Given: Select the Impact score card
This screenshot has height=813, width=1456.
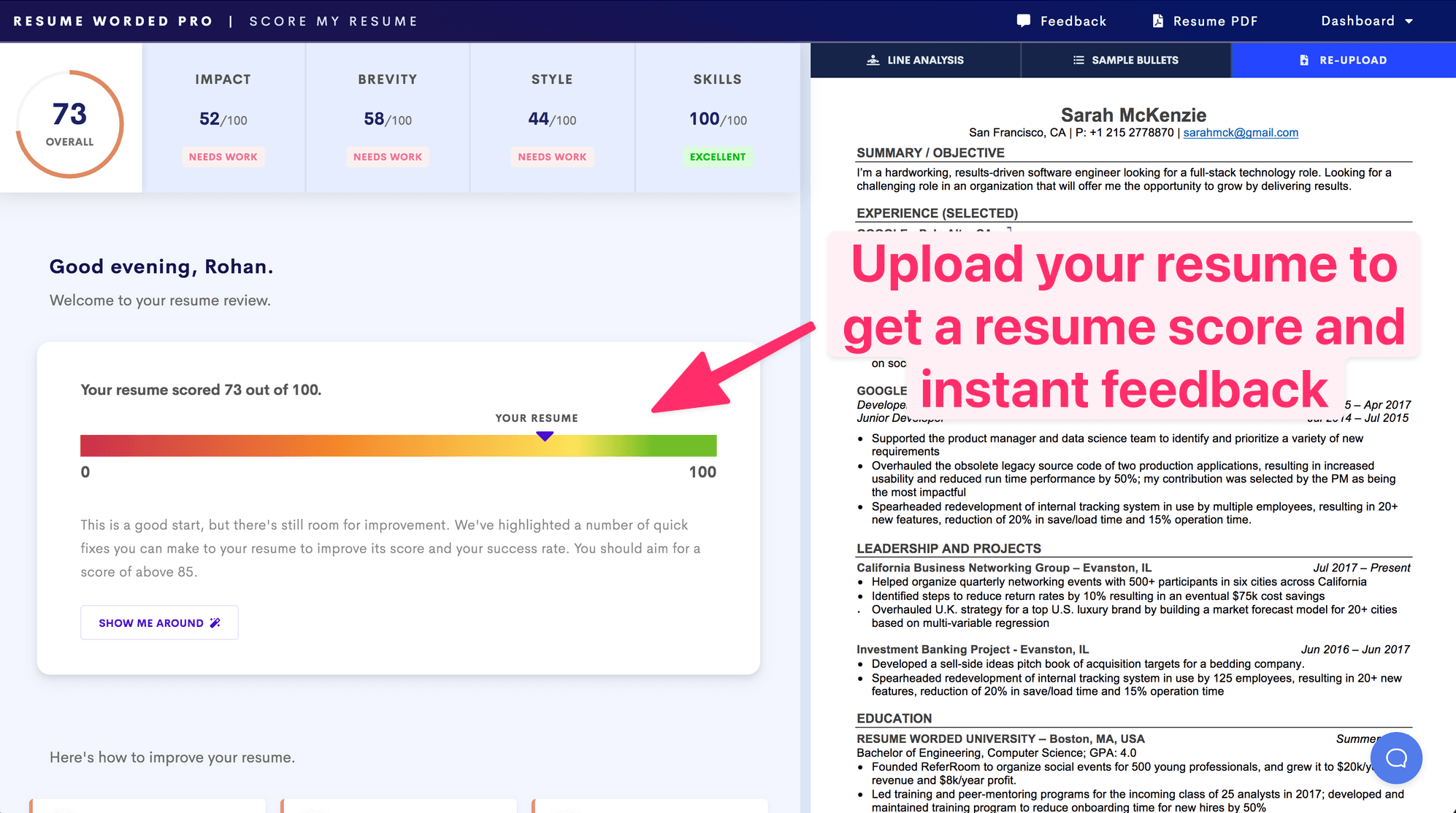Looking at the screenshot, I should 223,118.
